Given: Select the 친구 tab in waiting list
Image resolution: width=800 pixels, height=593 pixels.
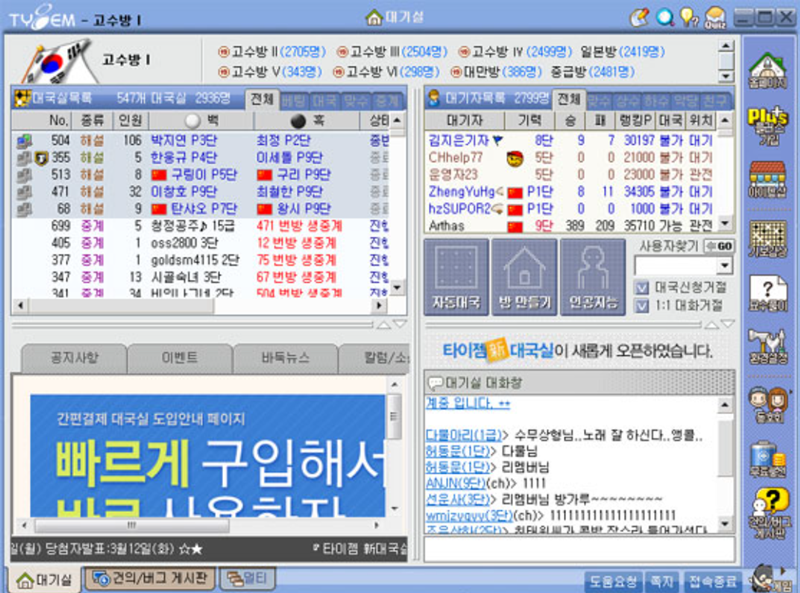Looking at the screenshot, I should (714, 101).
